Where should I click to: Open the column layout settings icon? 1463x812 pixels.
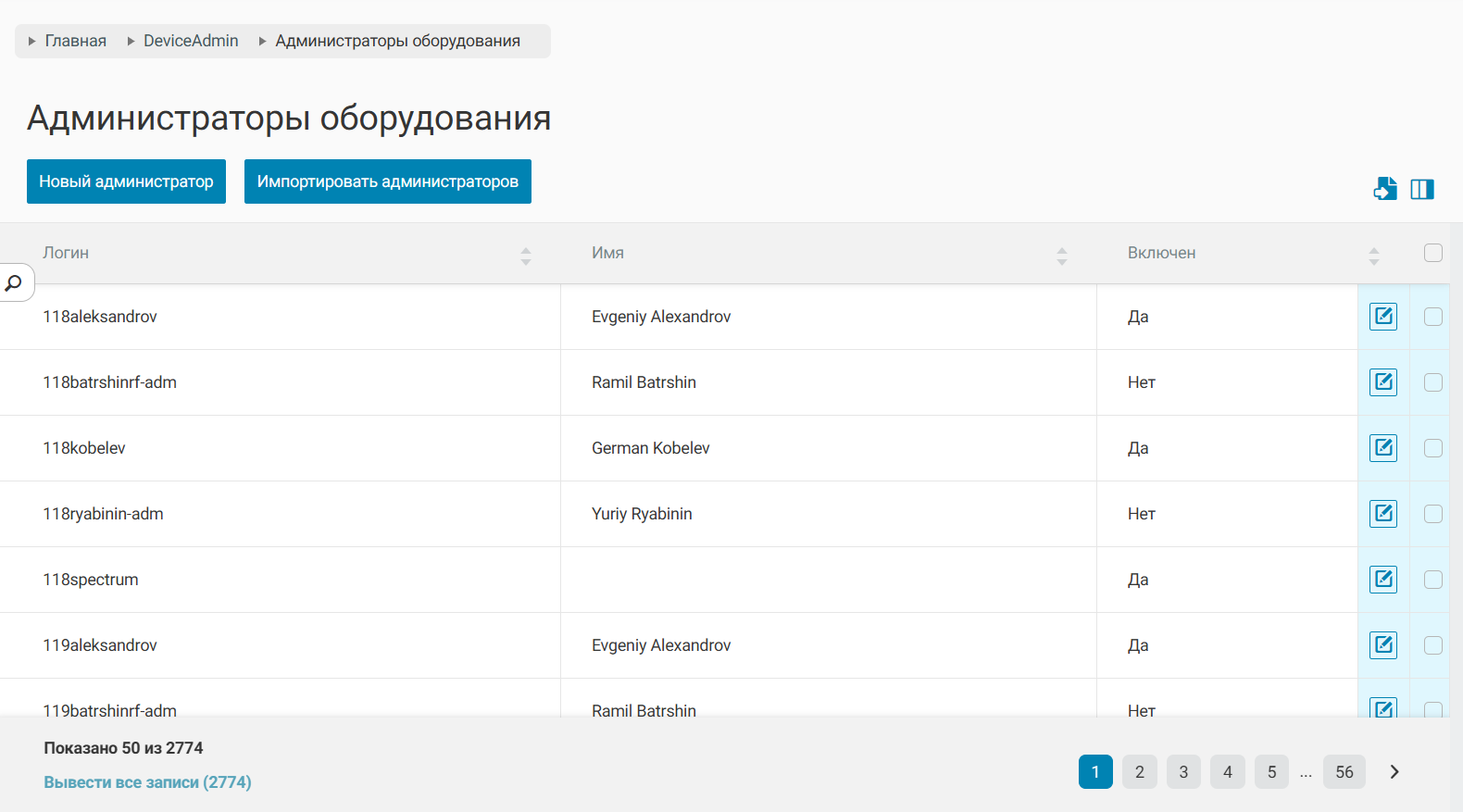[1422, 189]
